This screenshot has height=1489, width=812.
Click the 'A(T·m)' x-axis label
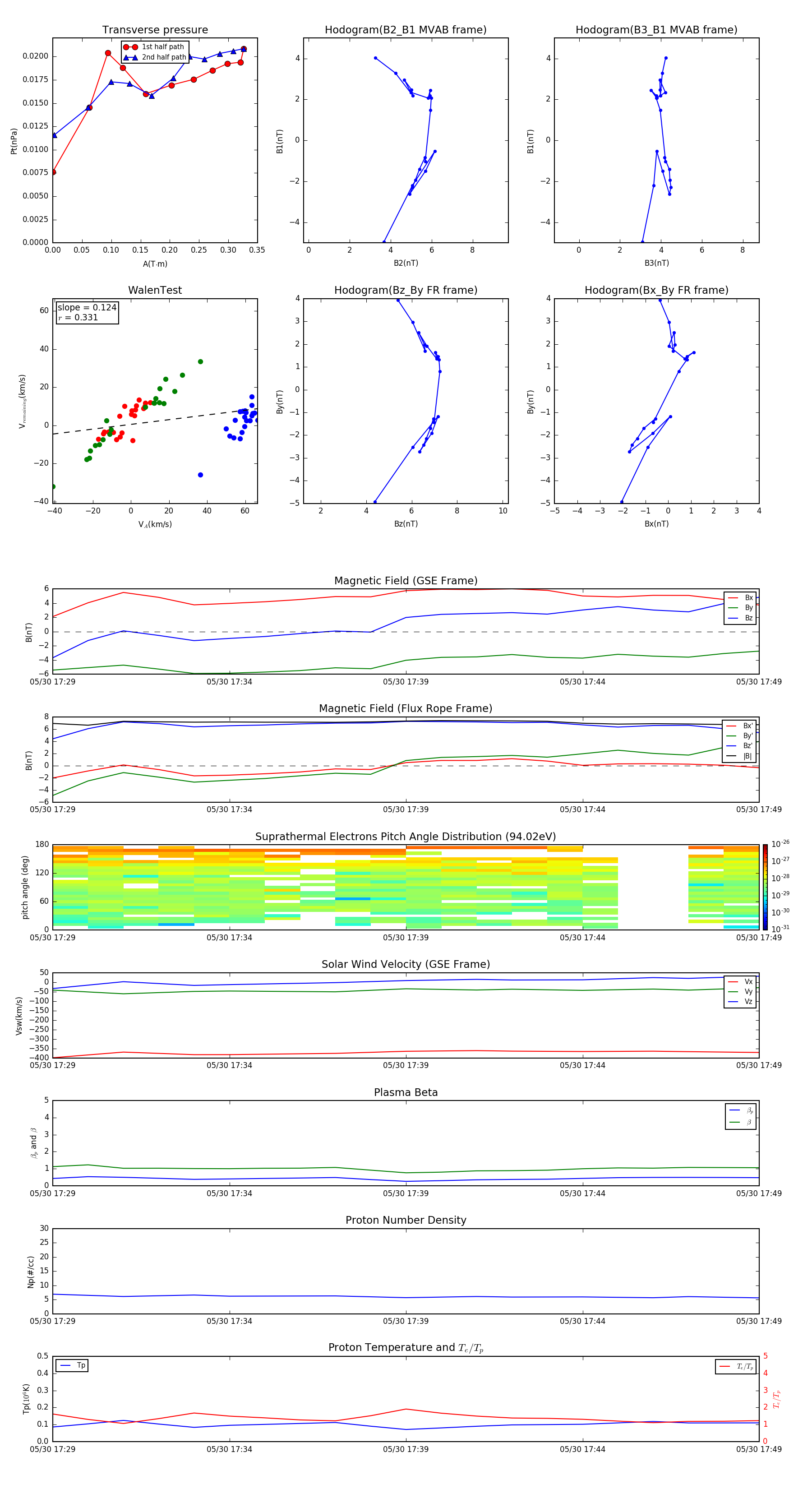[x=155, y=264]
